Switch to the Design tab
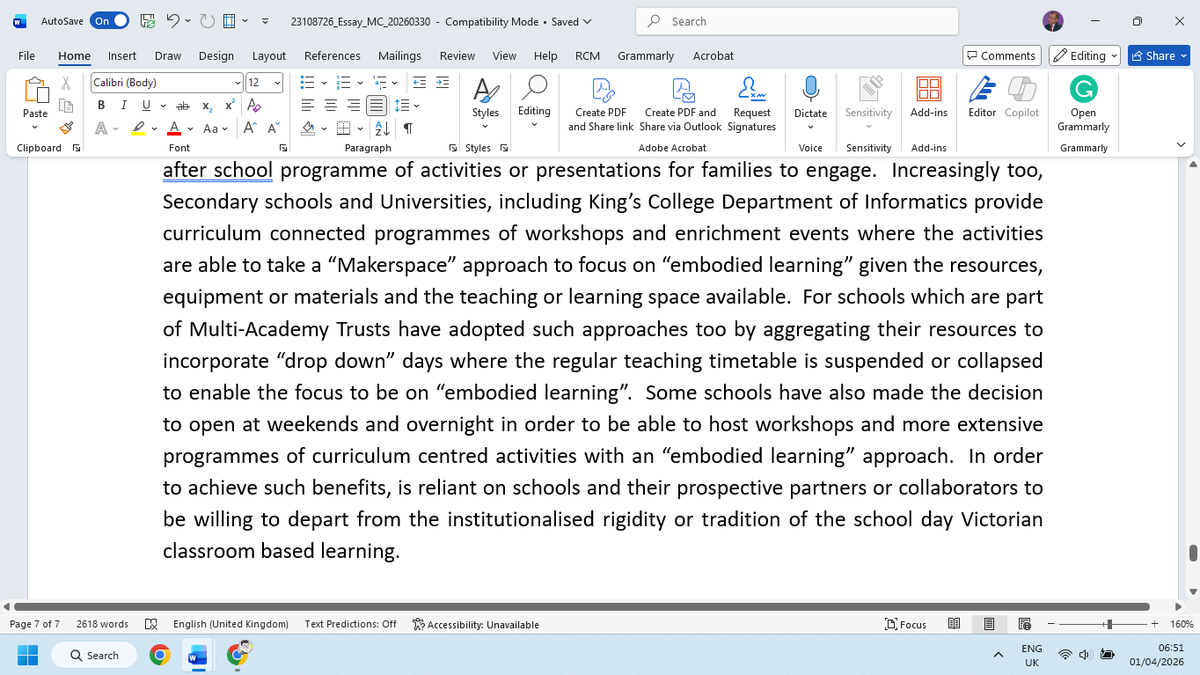This screenshot has height=675, width=1200. tap(216, 56)
